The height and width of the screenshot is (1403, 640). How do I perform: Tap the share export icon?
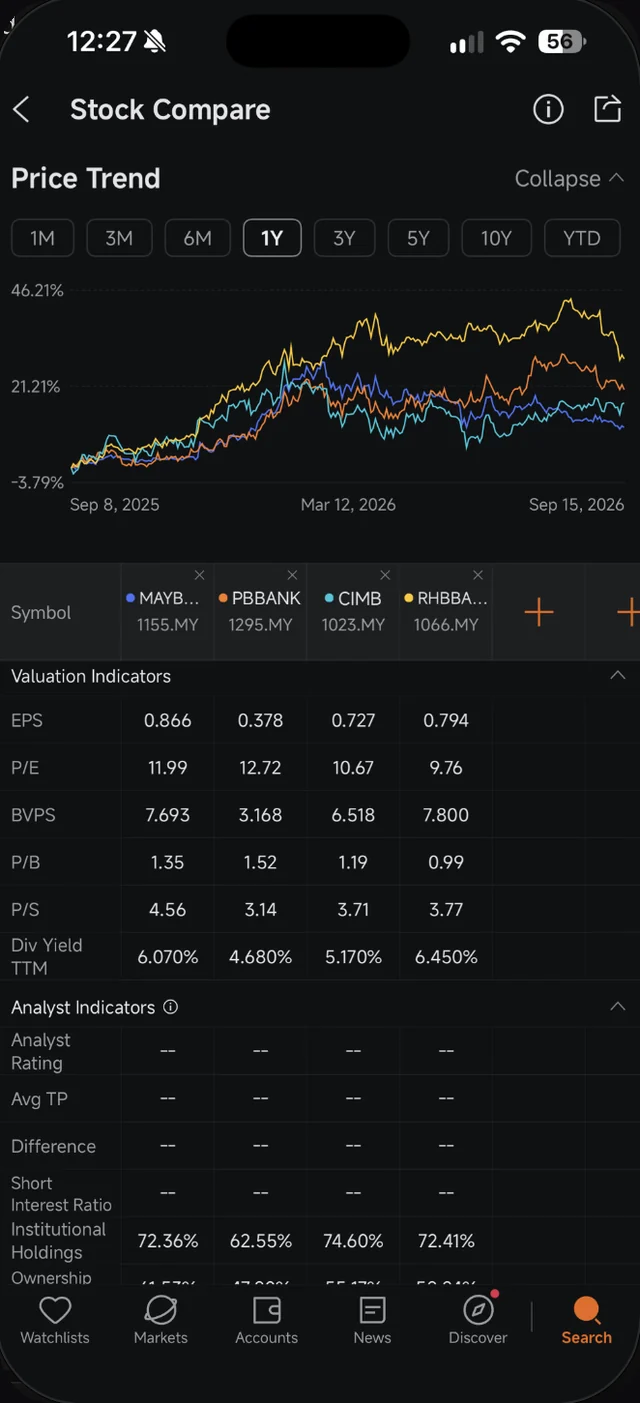[x=607, y=109]
